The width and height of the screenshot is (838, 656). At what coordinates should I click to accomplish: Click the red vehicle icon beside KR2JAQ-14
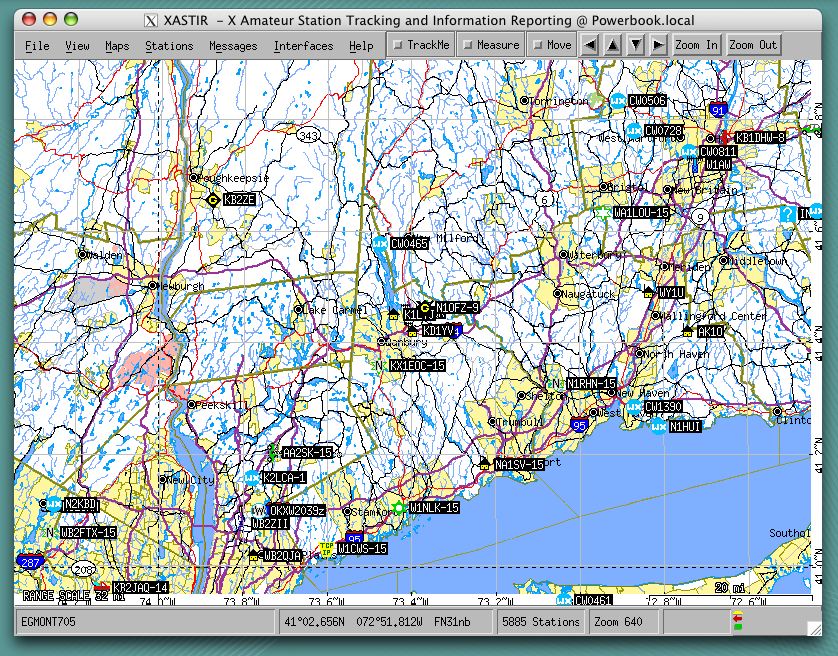click(x=102, y=587)
